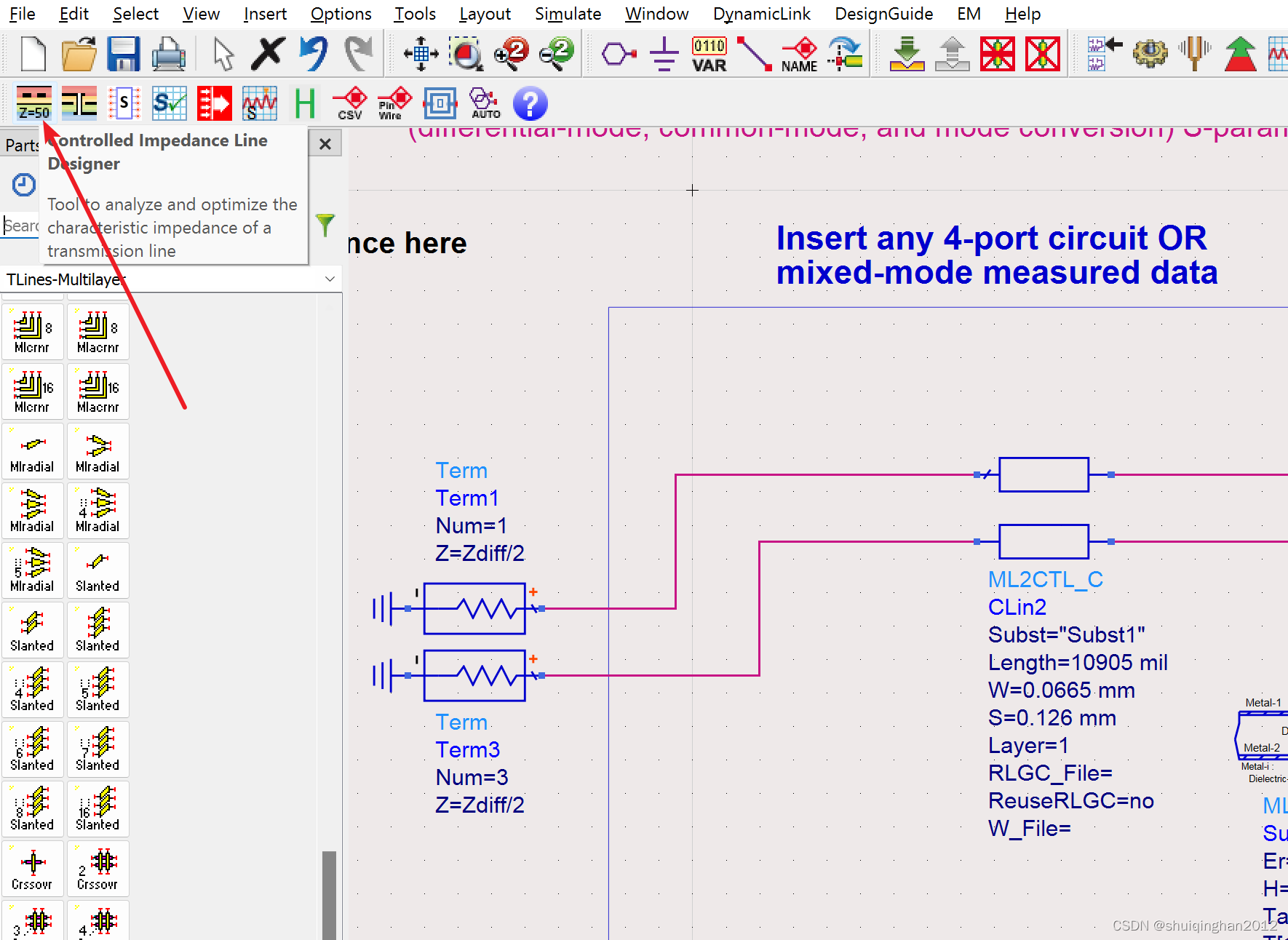Open the DesignGuide menu
The width and height of the screenshot is (1288, 940).
883,13
